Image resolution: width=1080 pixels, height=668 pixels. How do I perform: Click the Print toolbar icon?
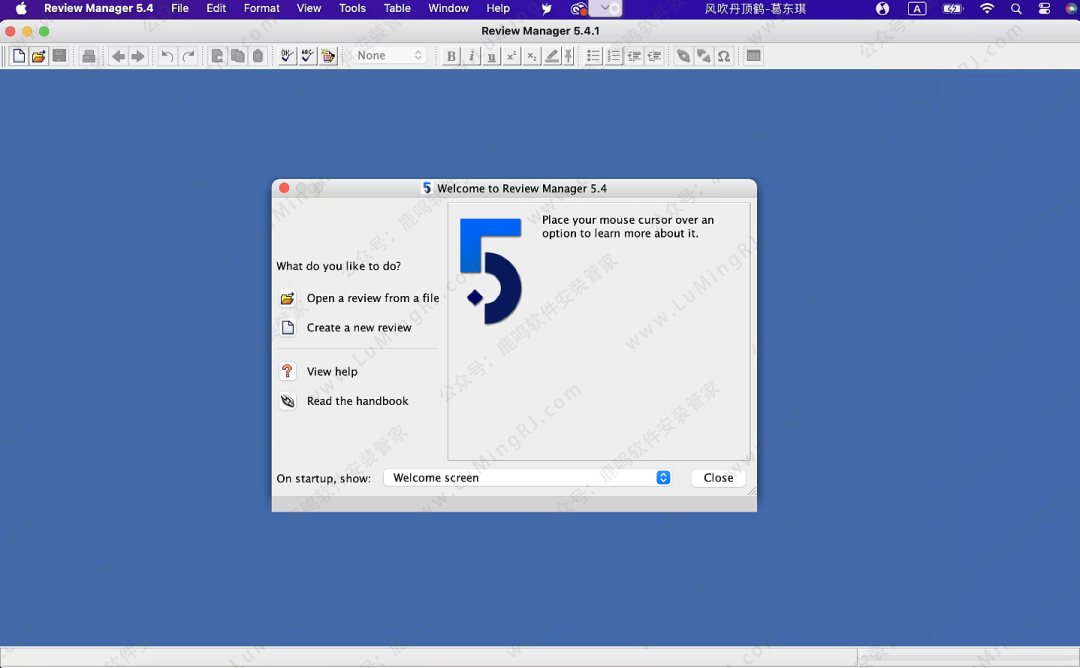pyautogui.click(x=89, y=56)
